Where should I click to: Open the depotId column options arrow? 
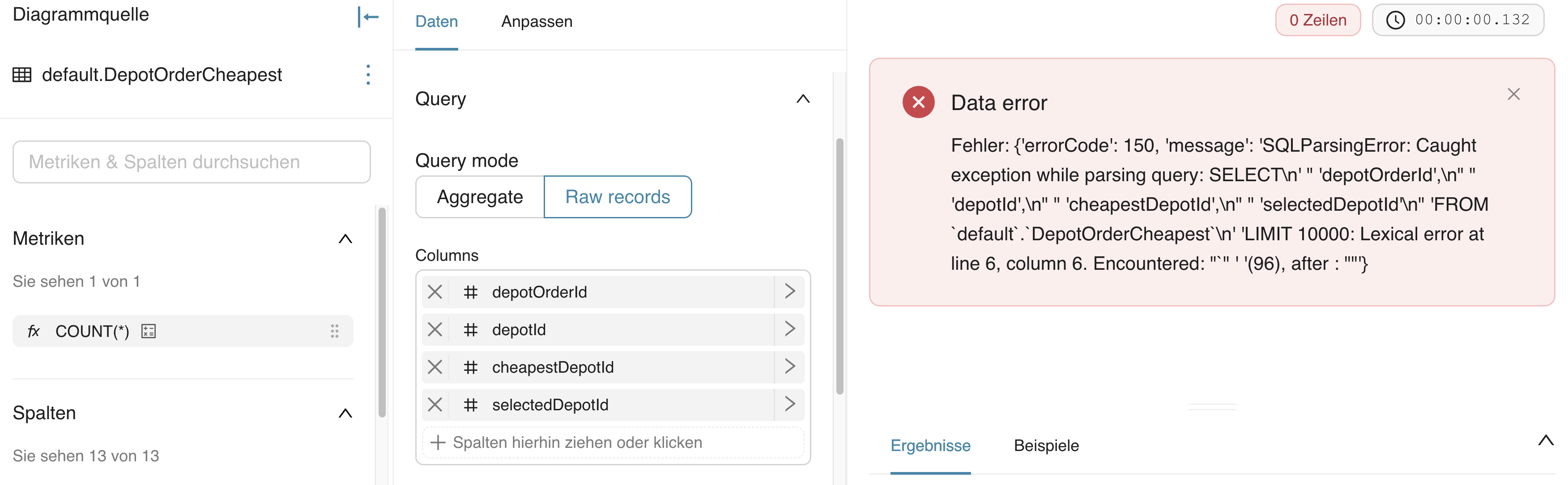point(789,329)
